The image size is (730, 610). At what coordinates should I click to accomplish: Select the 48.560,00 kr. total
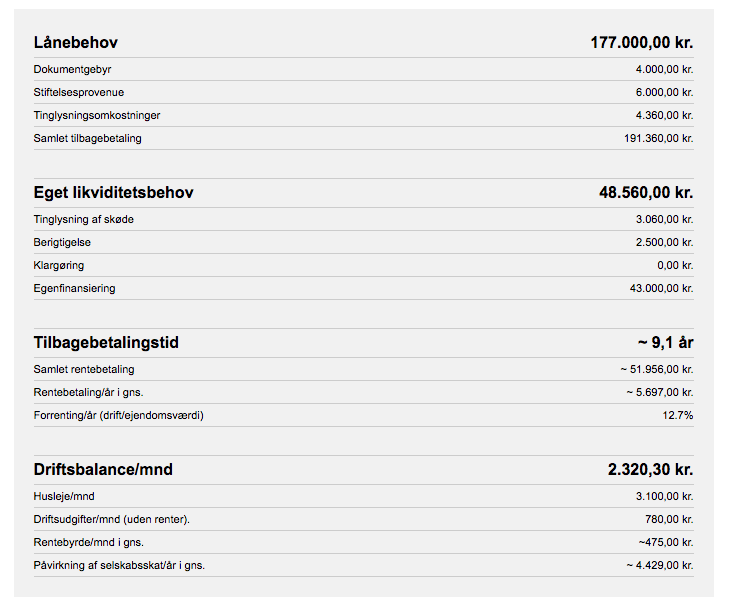tap(646, 192)
